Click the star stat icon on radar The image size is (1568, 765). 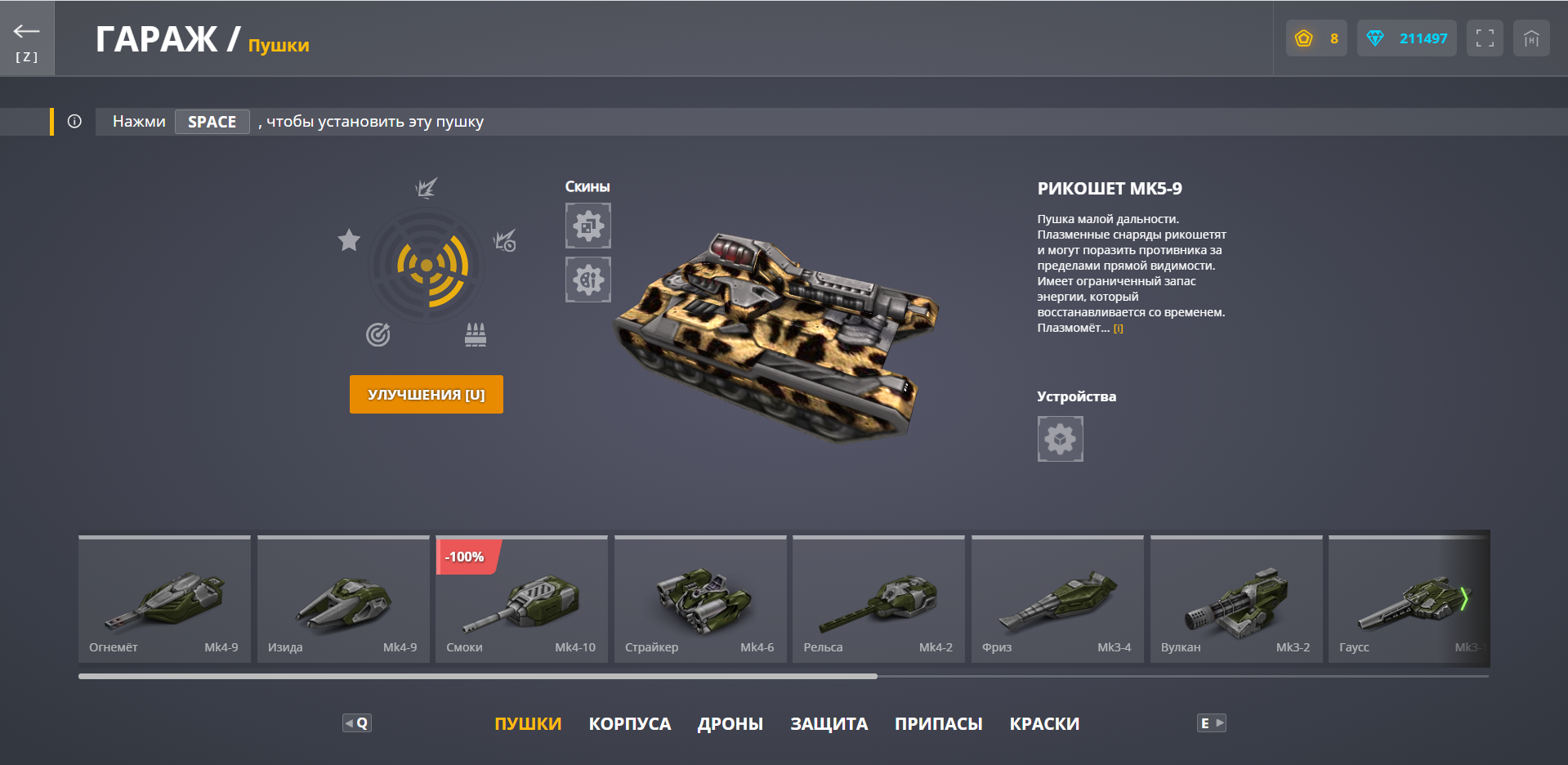[x=349, y=240]
